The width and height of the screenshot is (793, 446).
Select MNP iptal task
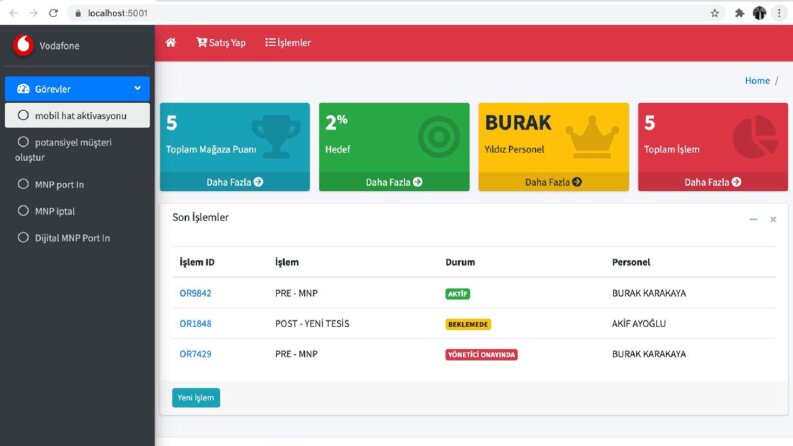click(77, 211)
